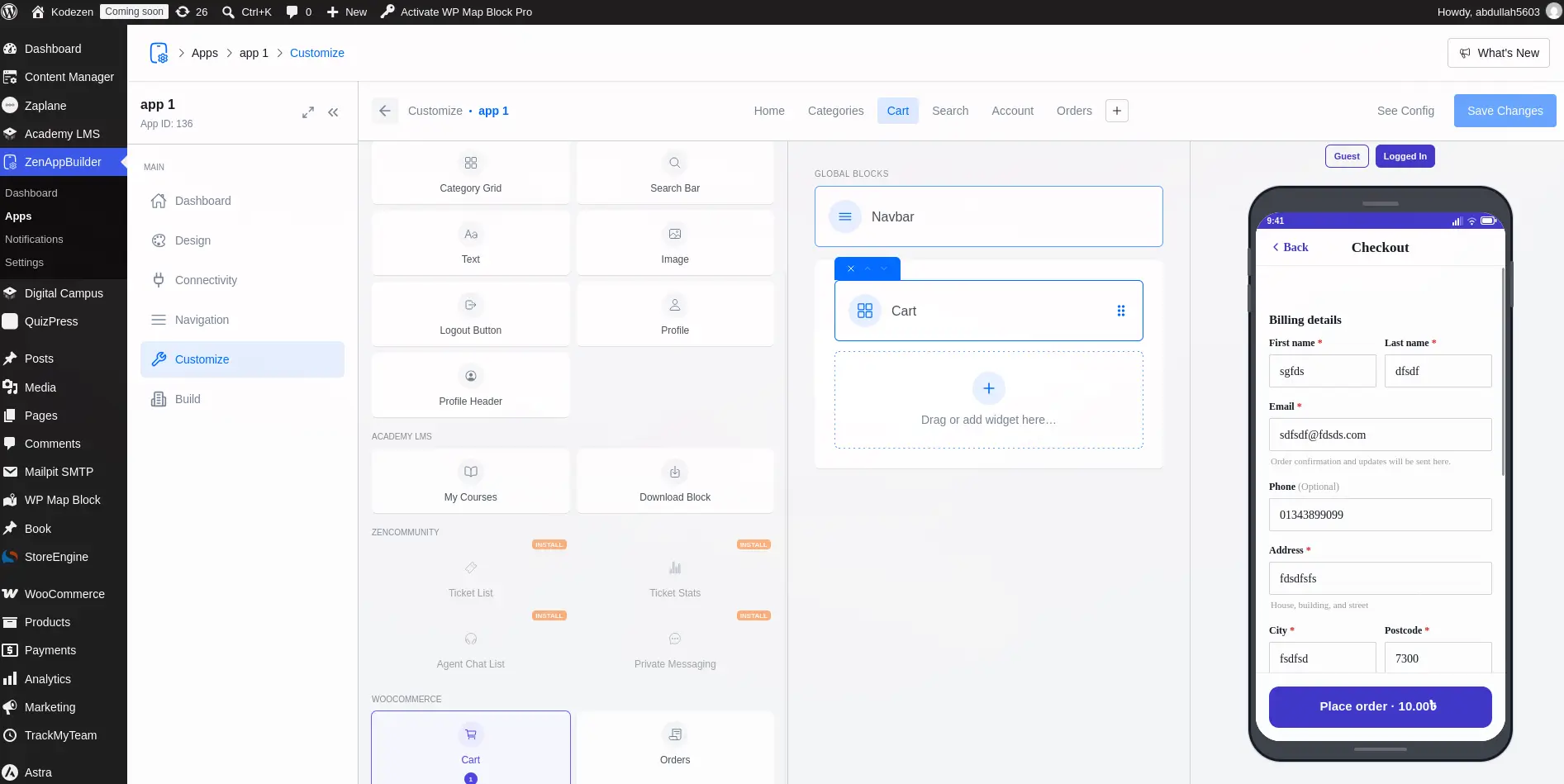Click the Email field in checkout preview
The height and width of the screenshot is (784, 1564).
pos(1380,435)
